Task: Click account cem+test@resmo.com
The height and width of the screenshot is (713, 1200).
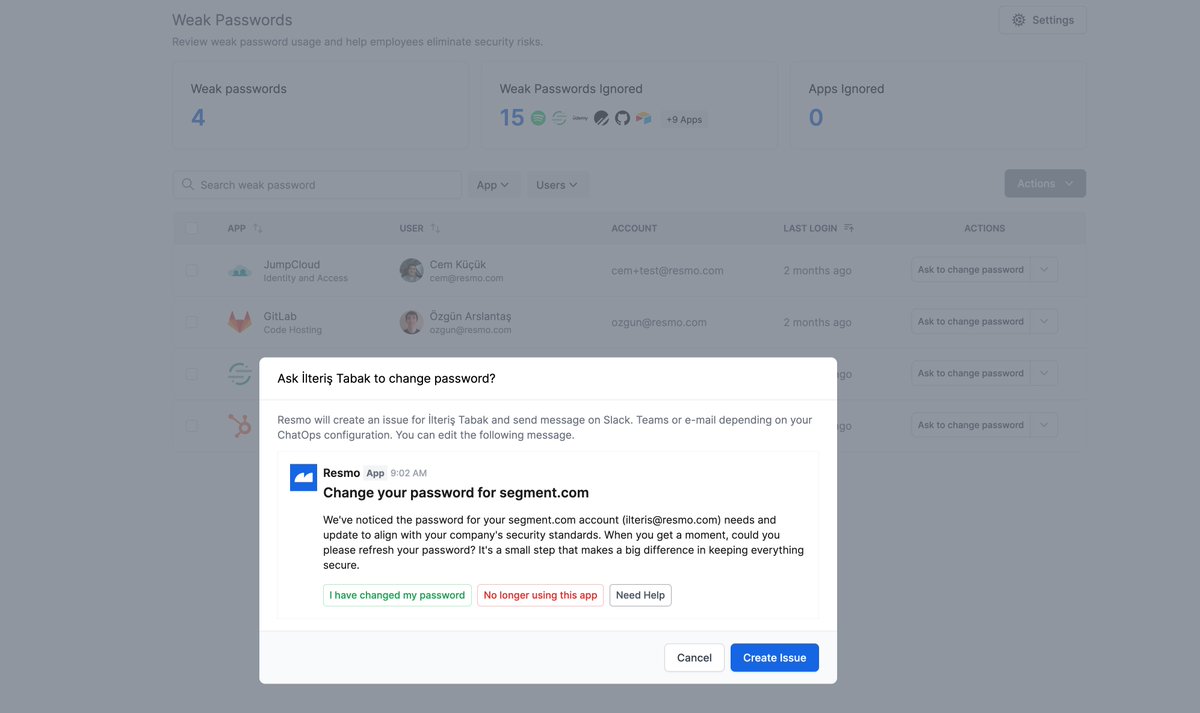Action: (x=667, y=271)
